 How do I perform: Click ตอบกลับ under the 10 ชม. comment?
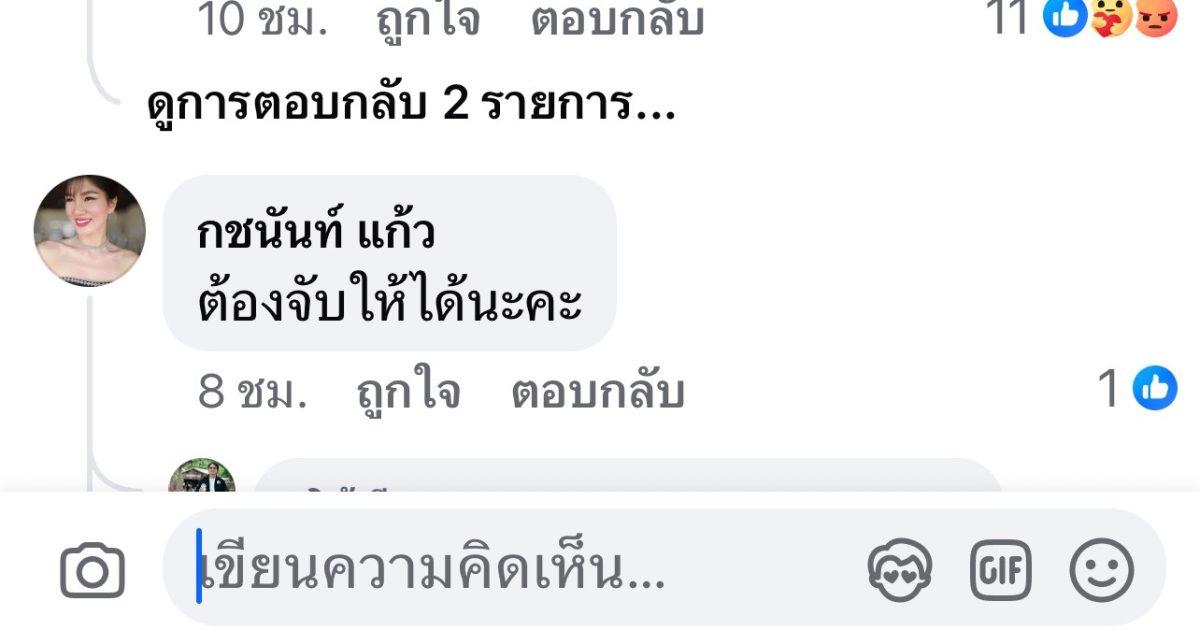617,20
